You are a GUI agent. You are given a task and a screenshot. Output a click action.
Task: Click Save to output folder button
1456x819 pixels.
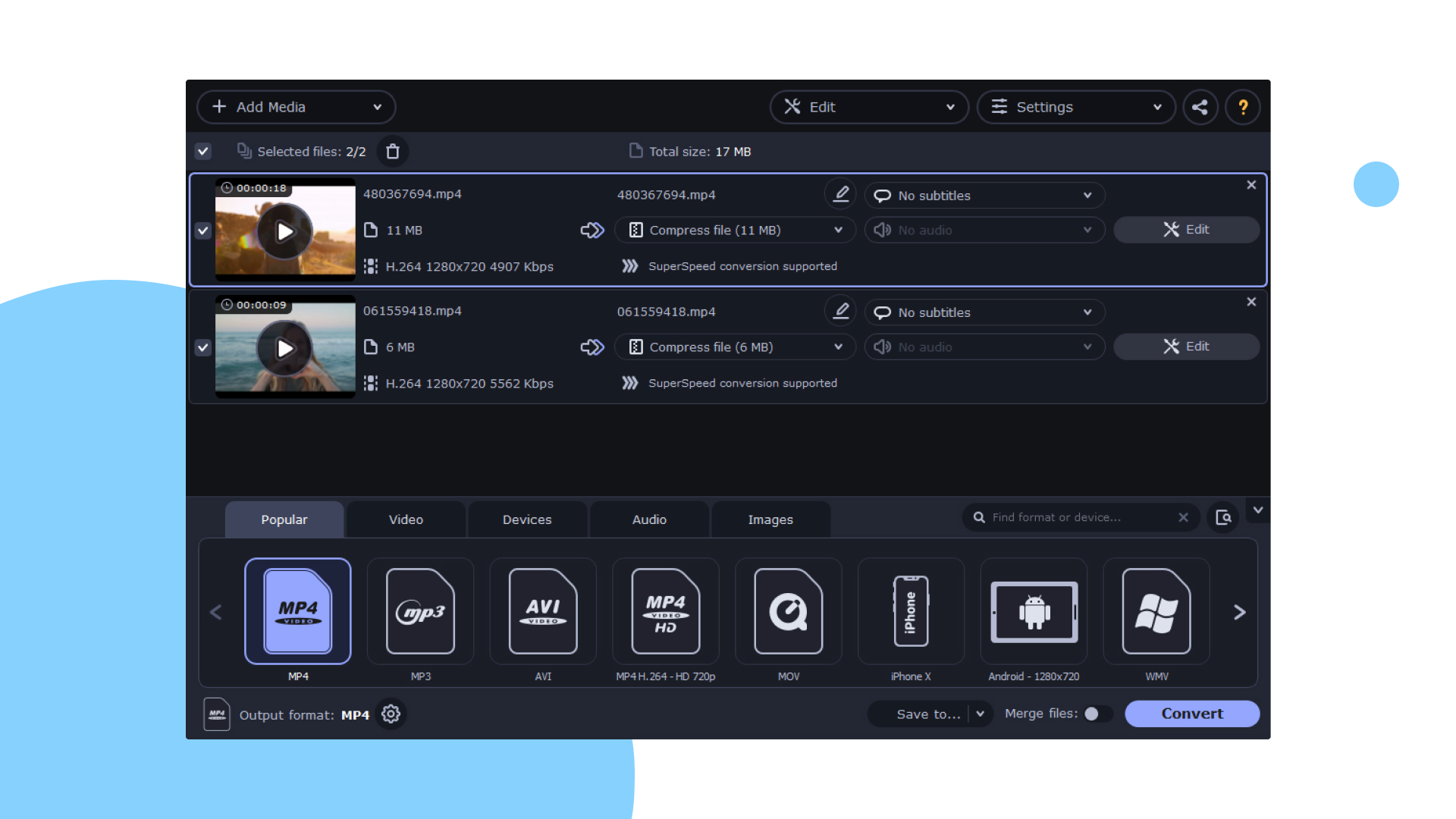pyautogui.click(x=930, y=714)
